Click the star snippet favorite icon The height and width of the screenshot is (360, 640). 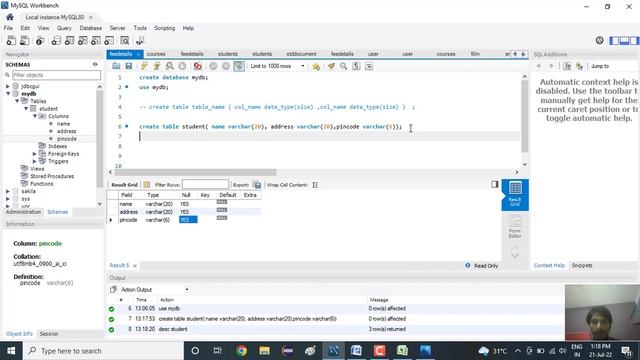coord(316,66)
